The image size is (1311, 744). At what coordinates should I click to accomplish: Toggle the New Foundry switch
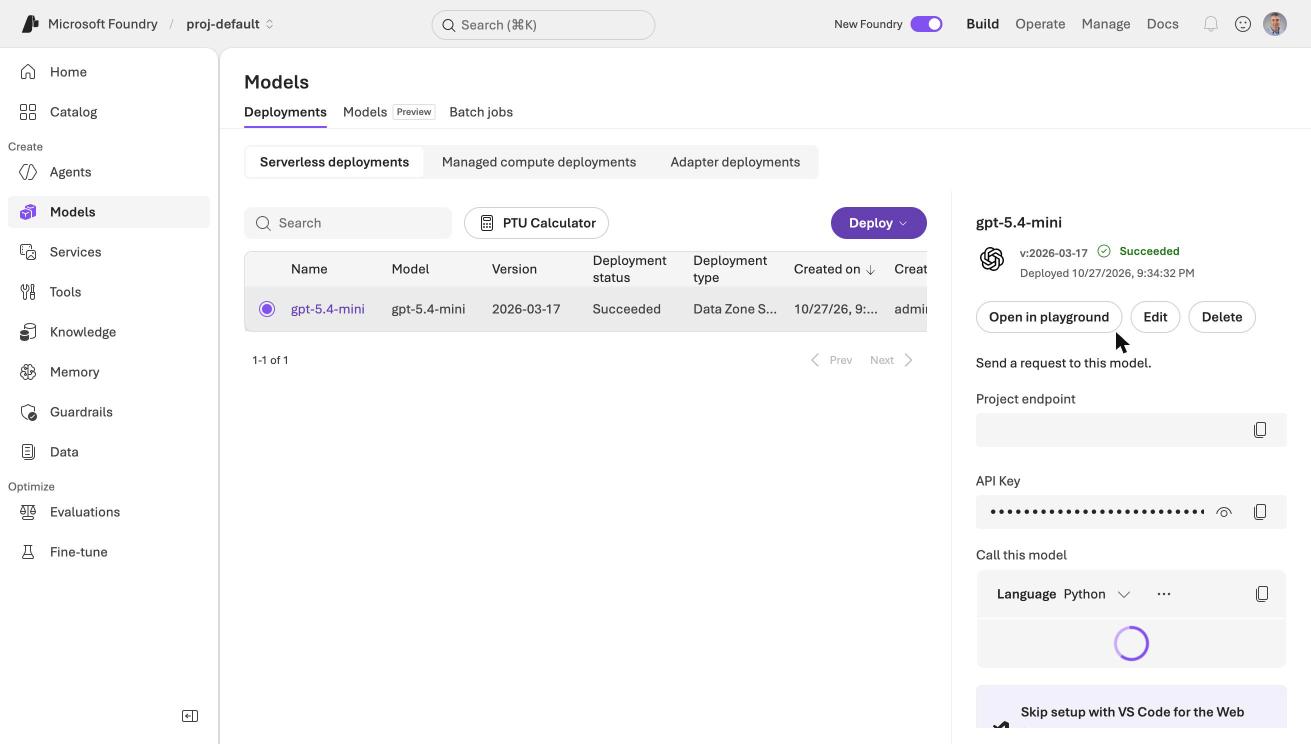coord(926,24)
